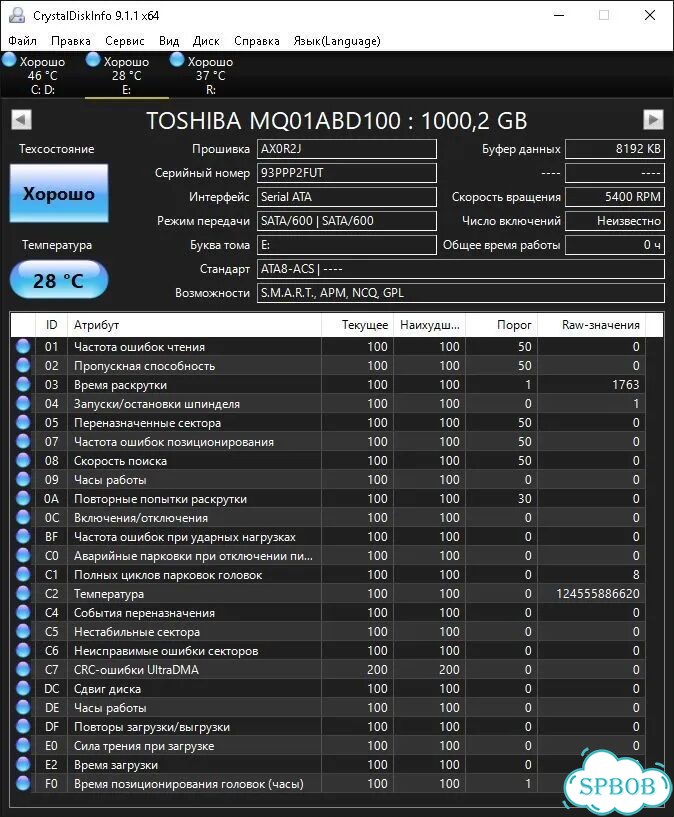The image size is (674, 817).
Task: Click the Текущее column header
Action: coord(357,325)
